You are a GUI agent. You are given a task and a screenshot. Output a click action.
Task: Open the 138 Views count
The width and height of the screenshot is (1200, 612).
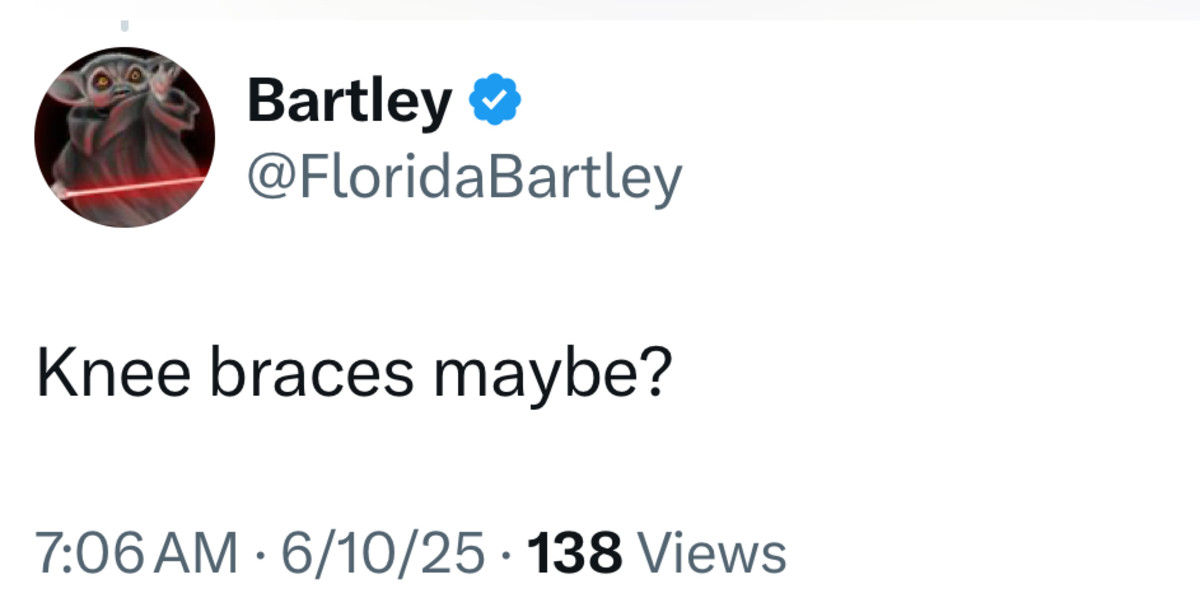tap(656, 552)
